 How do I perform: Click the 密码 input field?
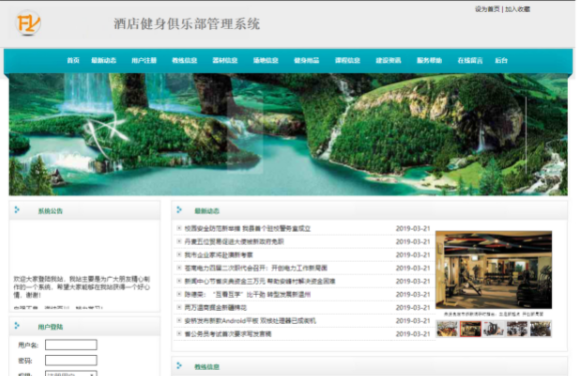[71, 360]
